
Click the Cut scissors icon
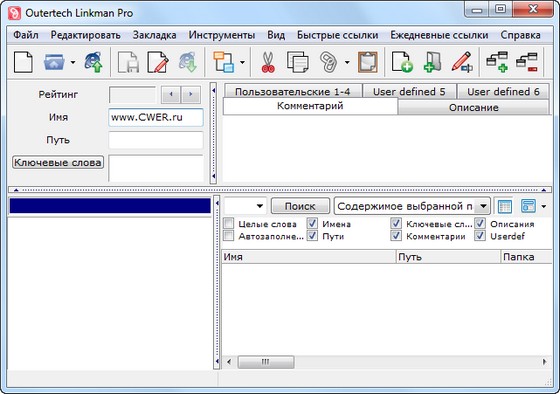coord(268,62)
